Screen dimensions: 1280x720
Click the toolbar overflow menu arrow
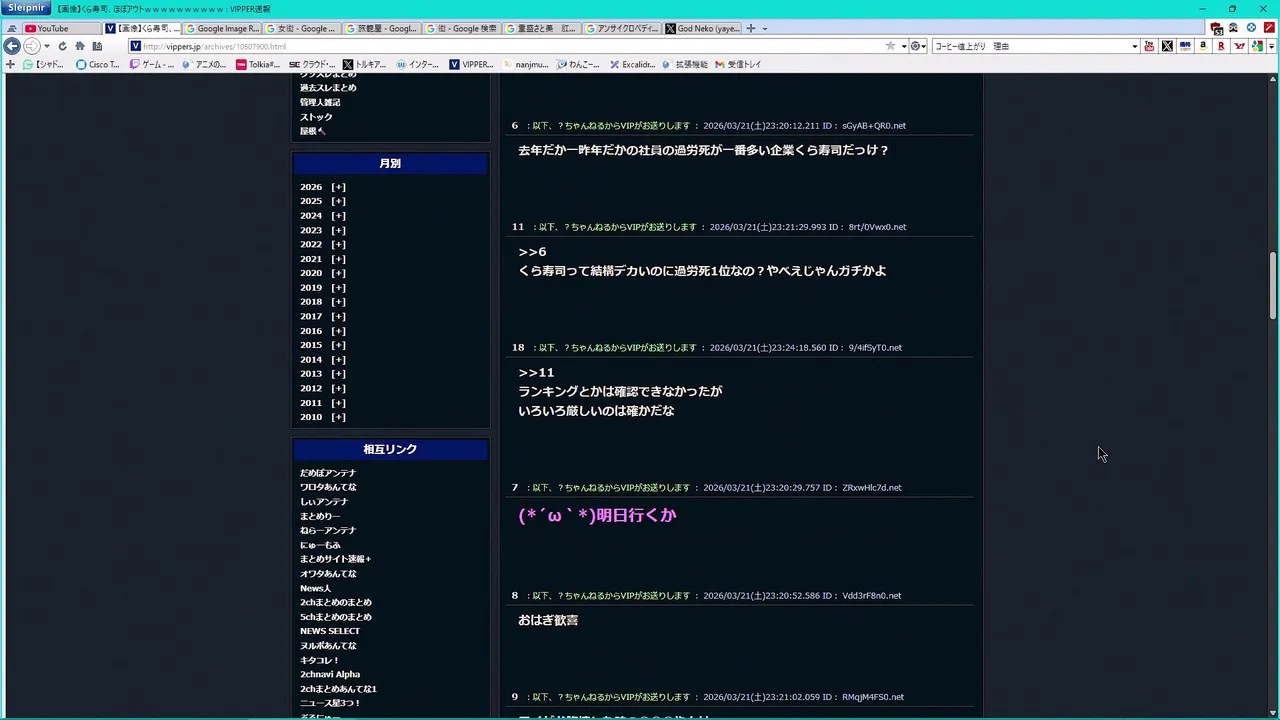coord(1271,46)
